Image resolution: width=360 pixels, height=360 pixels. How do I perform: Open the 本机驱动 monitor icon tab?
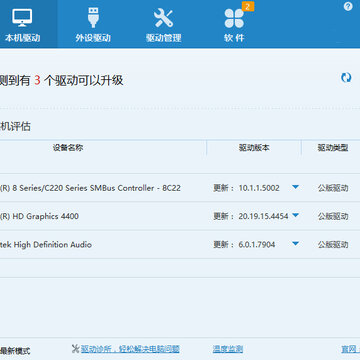[x=22, y=18]
